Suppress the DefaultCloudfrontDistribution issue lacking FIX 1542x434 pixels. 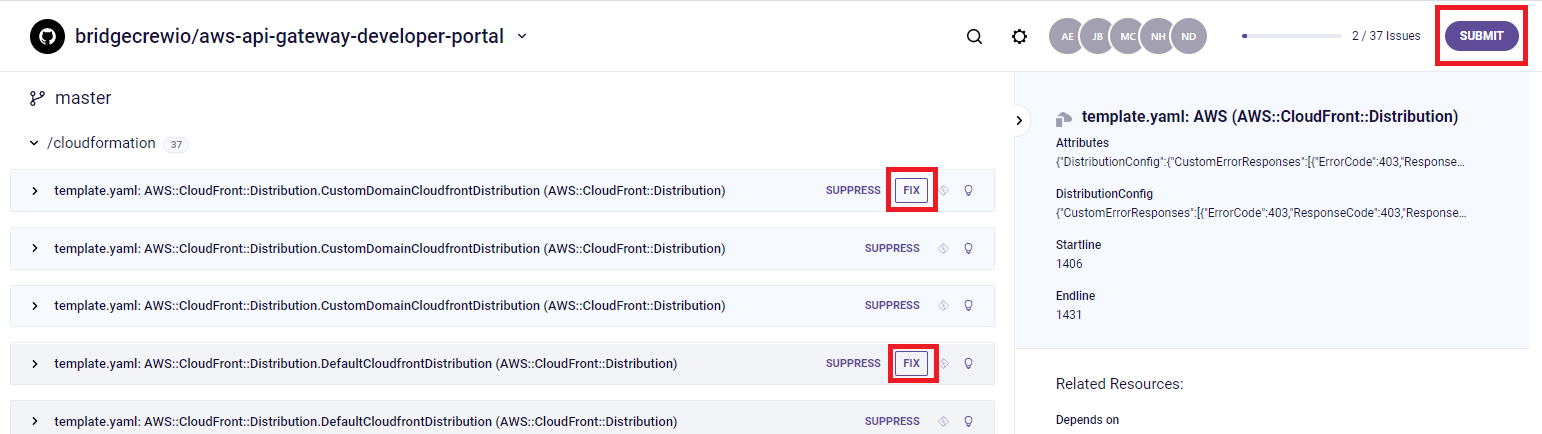[892, 421]
